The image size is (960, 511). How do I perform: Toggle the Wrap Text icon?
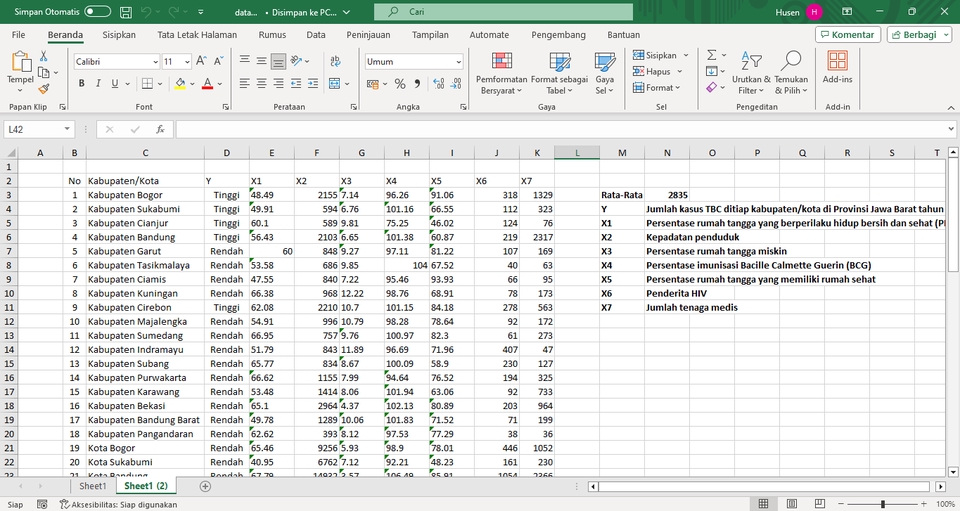(x=335, y=61)
